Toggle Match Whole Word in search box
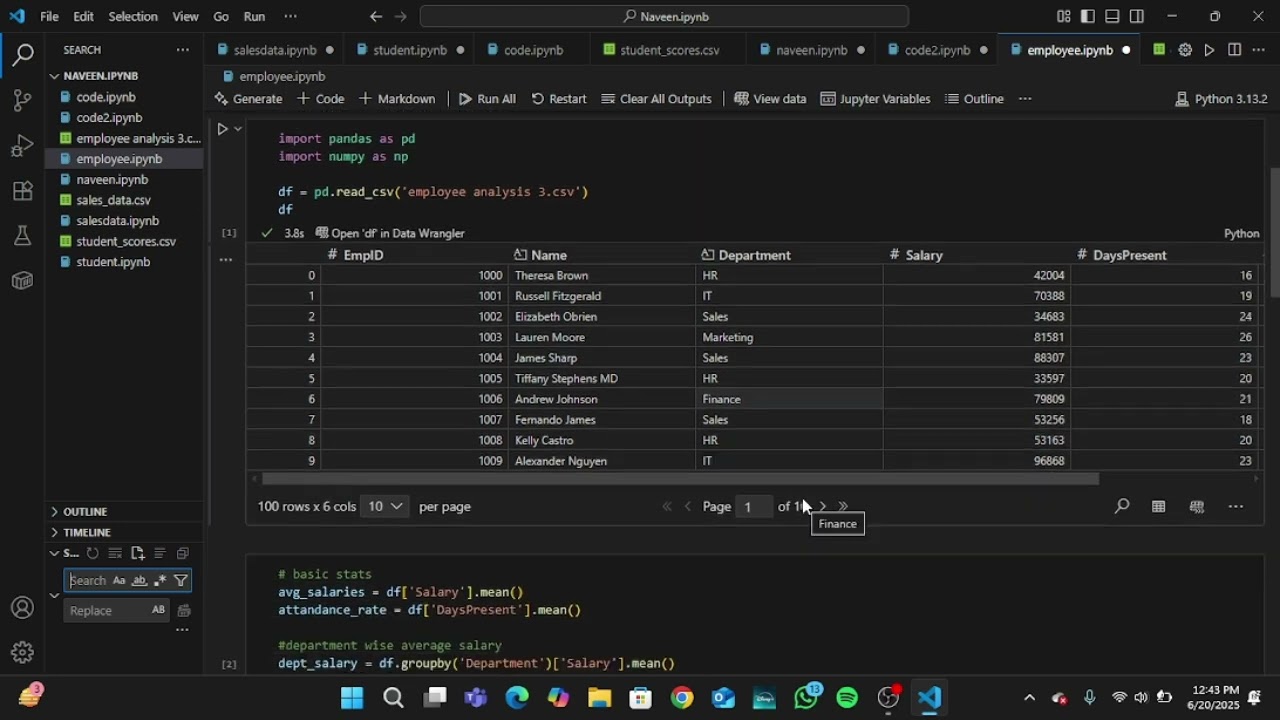Image resolution: width=1280 pixels, height=720 pixels. [139, 580]
